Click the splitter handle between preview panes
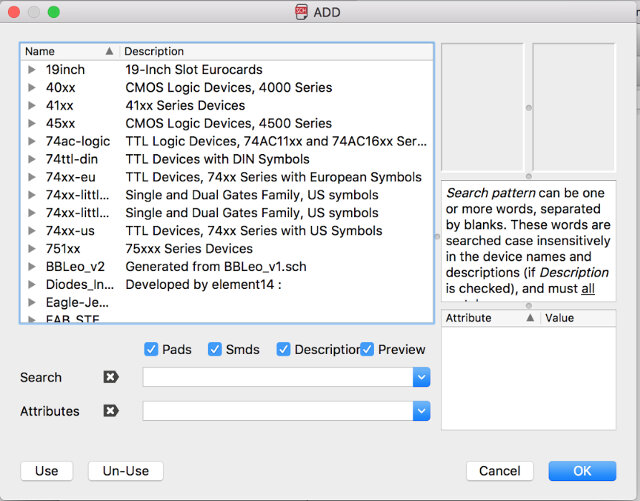 (529, 108)
